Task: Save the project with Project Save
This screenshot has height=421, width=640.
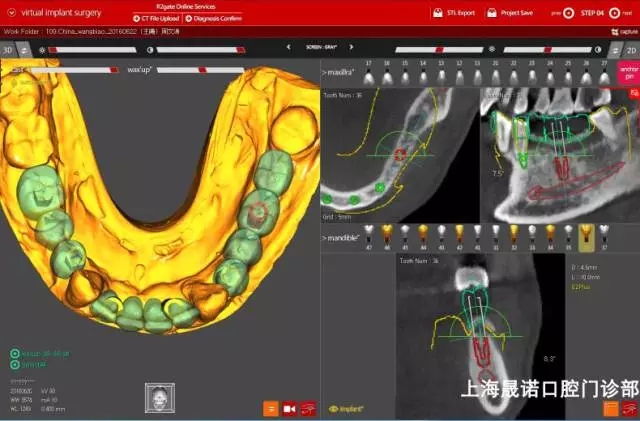Action: point(493,13)
